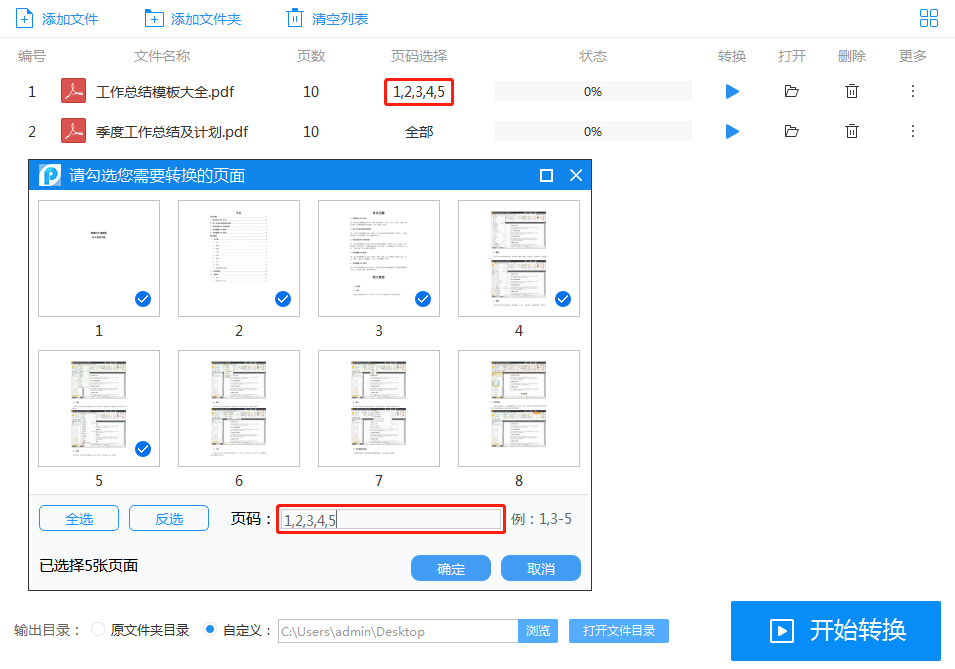Click the 浏览 browse button
The image size is (955, 669).
(x=538, y=631)
